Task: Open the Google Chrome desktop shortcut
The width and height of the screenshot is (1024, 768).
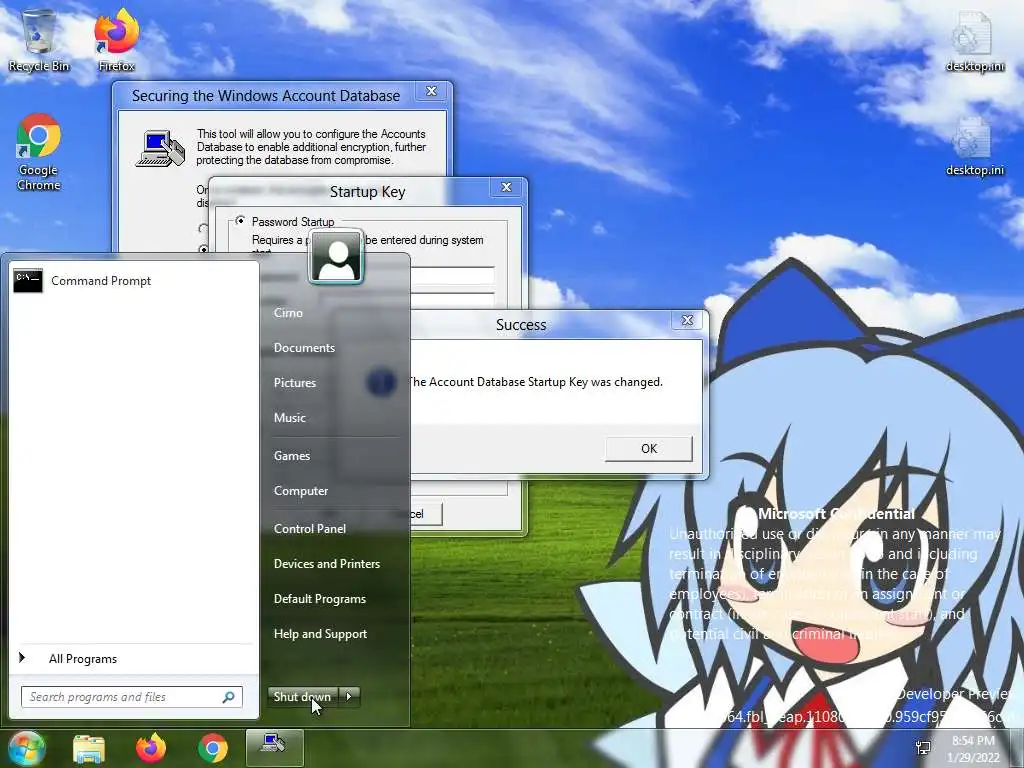Action: click(39, 152)
